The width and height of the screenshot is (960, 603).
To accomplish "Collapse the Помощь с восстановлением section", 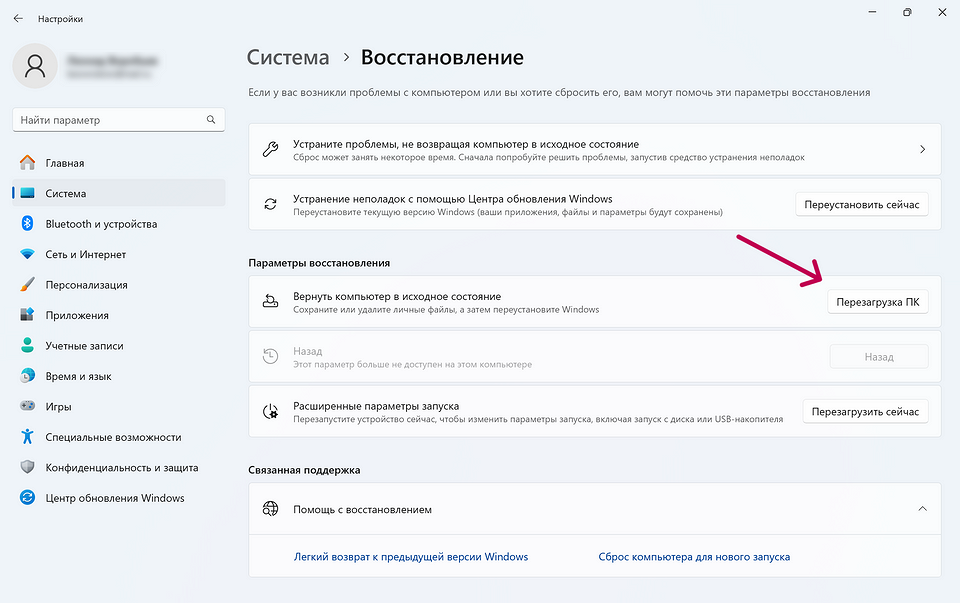I will [922, 508].
